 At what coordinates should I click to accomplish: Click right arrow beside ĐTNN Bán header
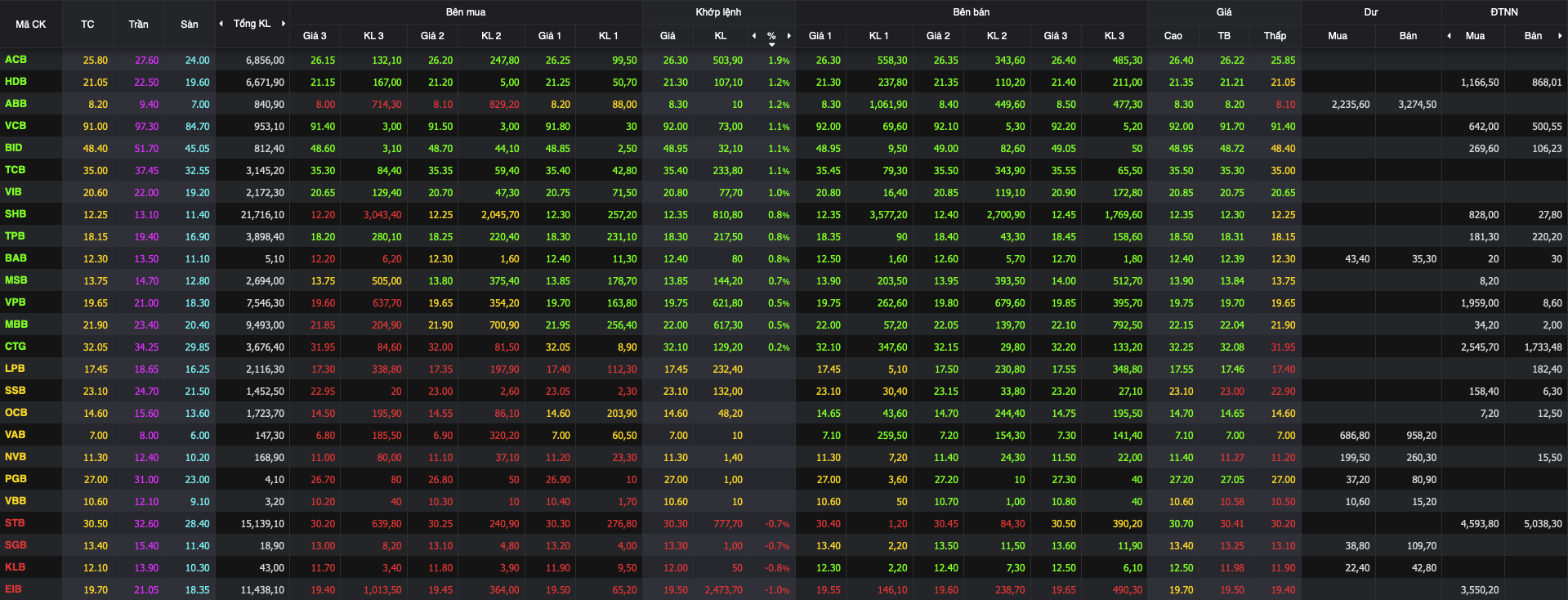pyautogui.click(x=1560, y=36)
